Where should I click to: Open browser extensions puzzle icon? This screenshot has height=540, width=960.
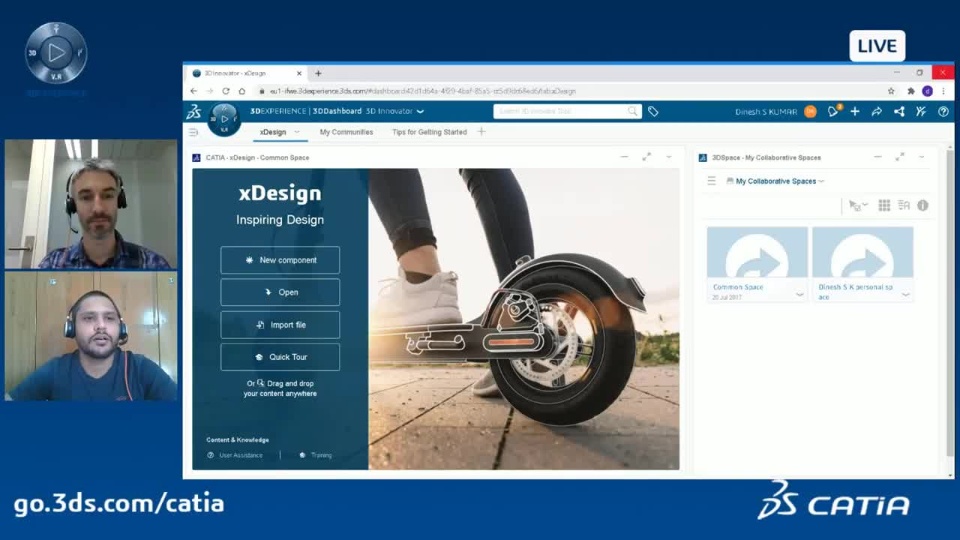(x=911, y=91)
